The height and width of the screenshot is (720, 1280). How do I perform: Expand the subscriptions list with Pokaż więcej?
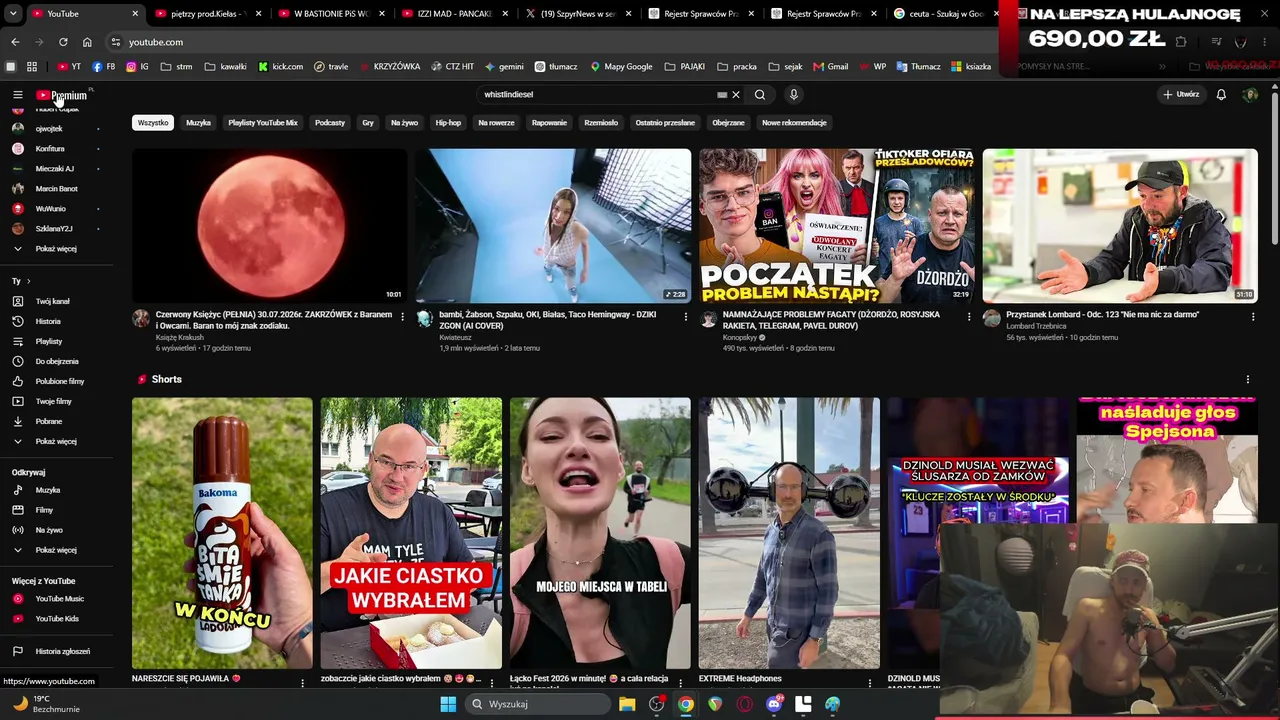tap(56, 249)
